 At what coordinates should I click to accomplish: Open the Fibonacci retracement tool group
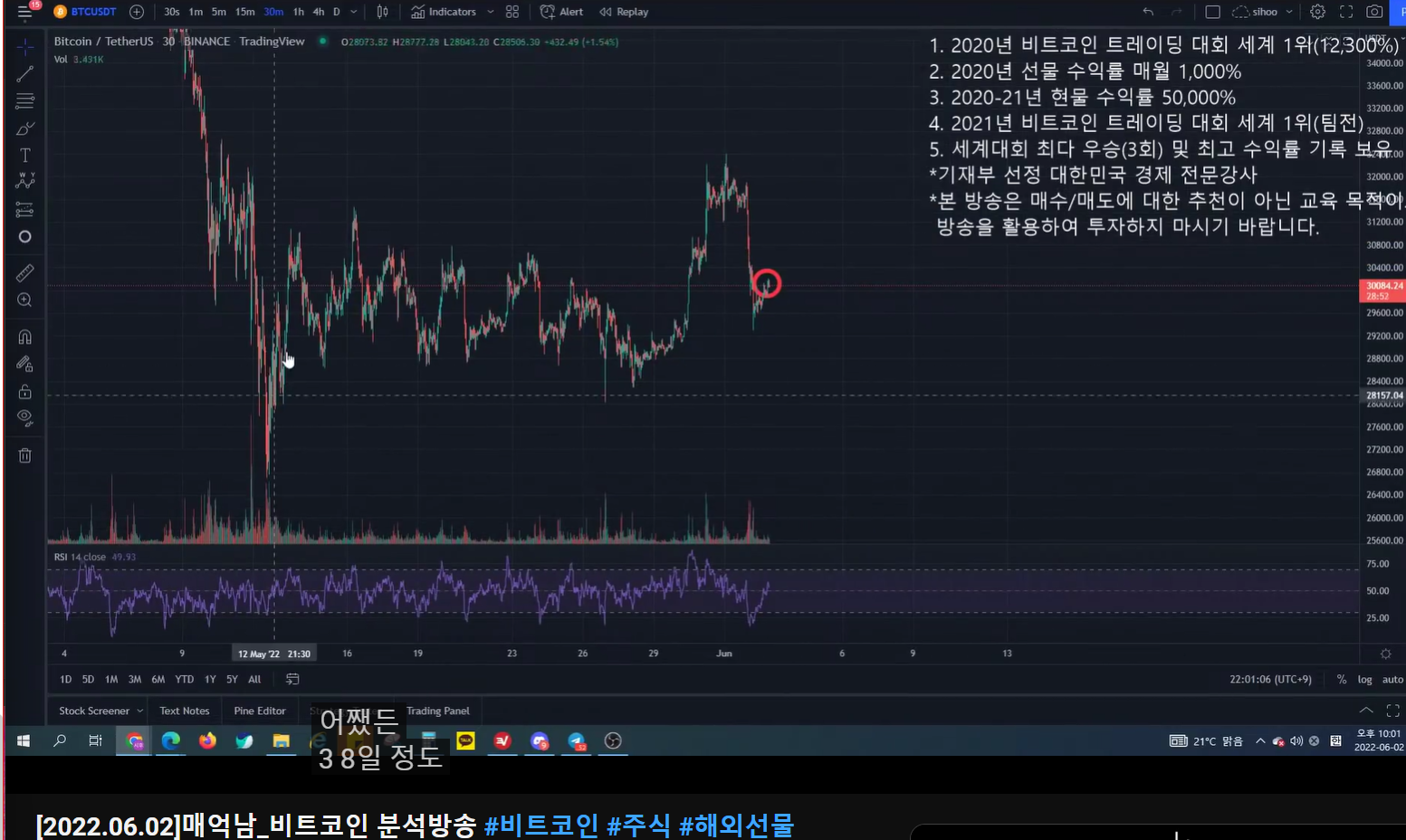(x=25, y=100)
